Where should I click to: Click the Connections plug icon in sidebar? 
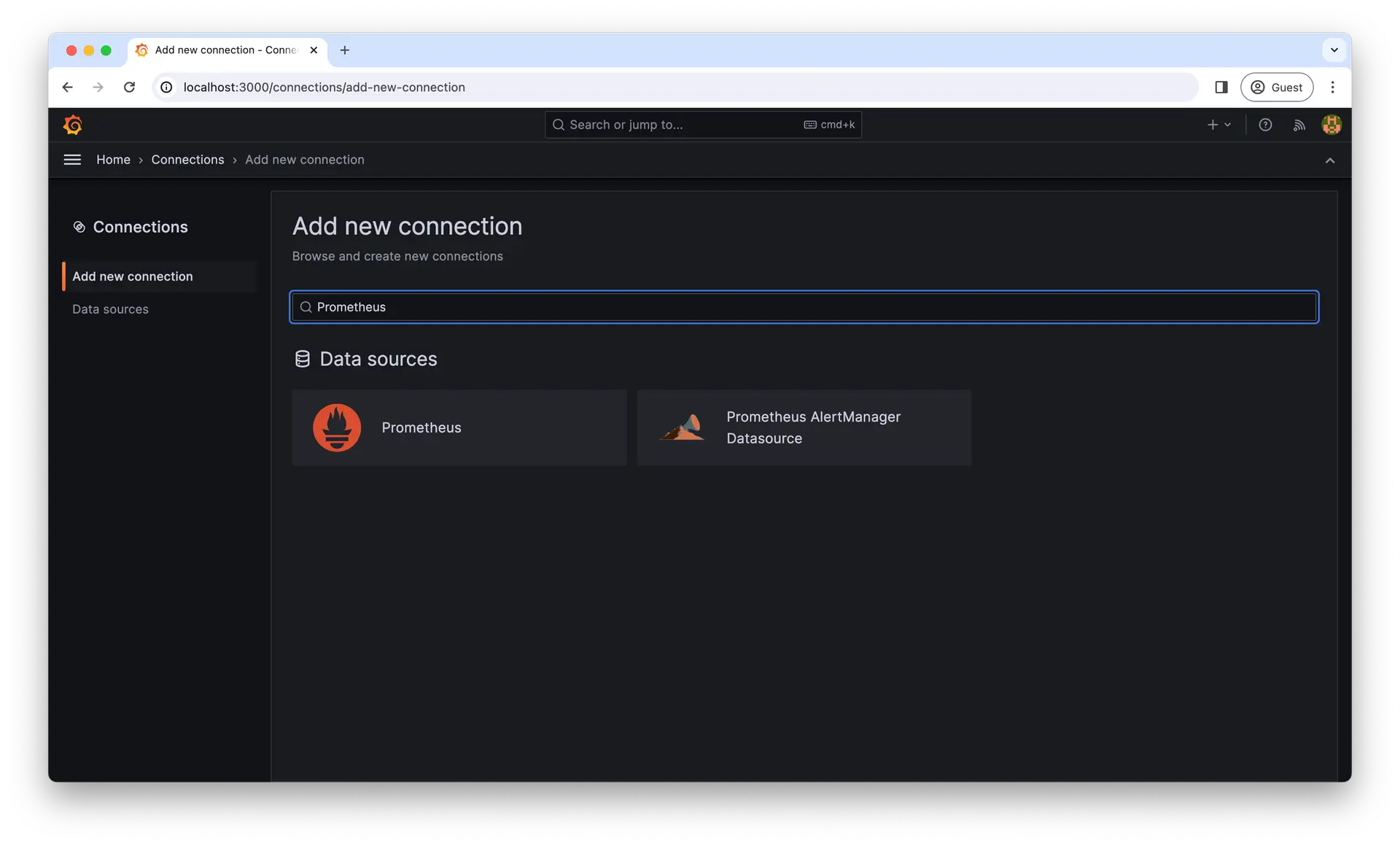79,227
